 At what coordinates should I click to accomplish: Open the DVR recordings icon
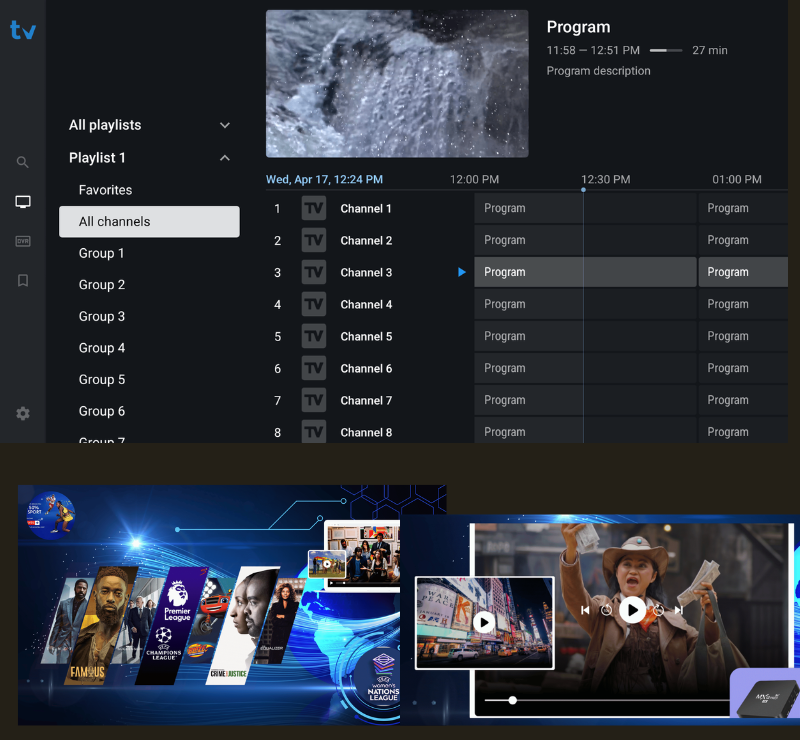tap(22, 240)
